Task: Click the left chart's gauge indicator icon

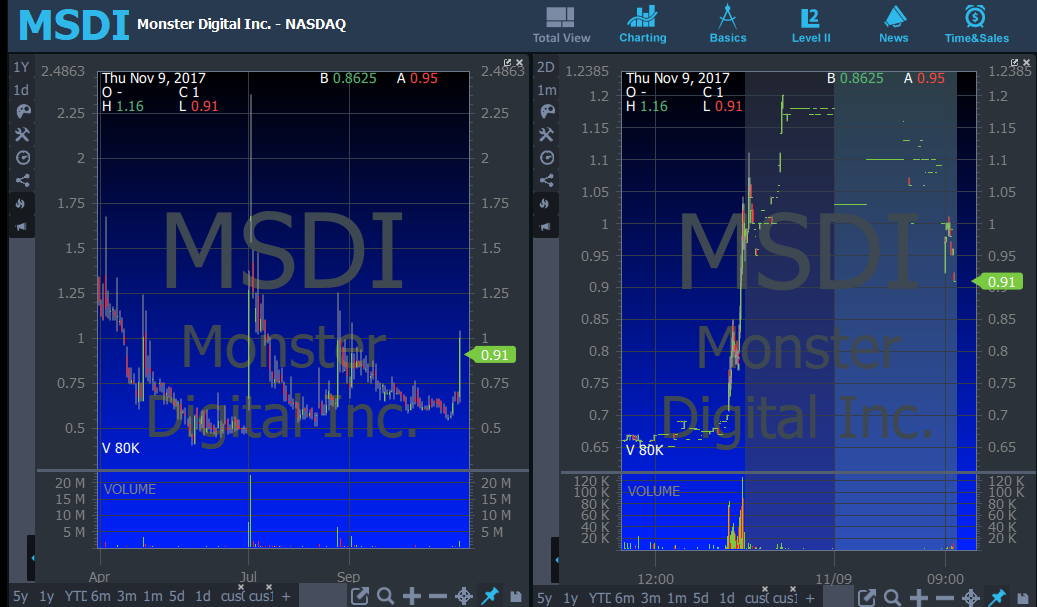Action: (22, 157)
